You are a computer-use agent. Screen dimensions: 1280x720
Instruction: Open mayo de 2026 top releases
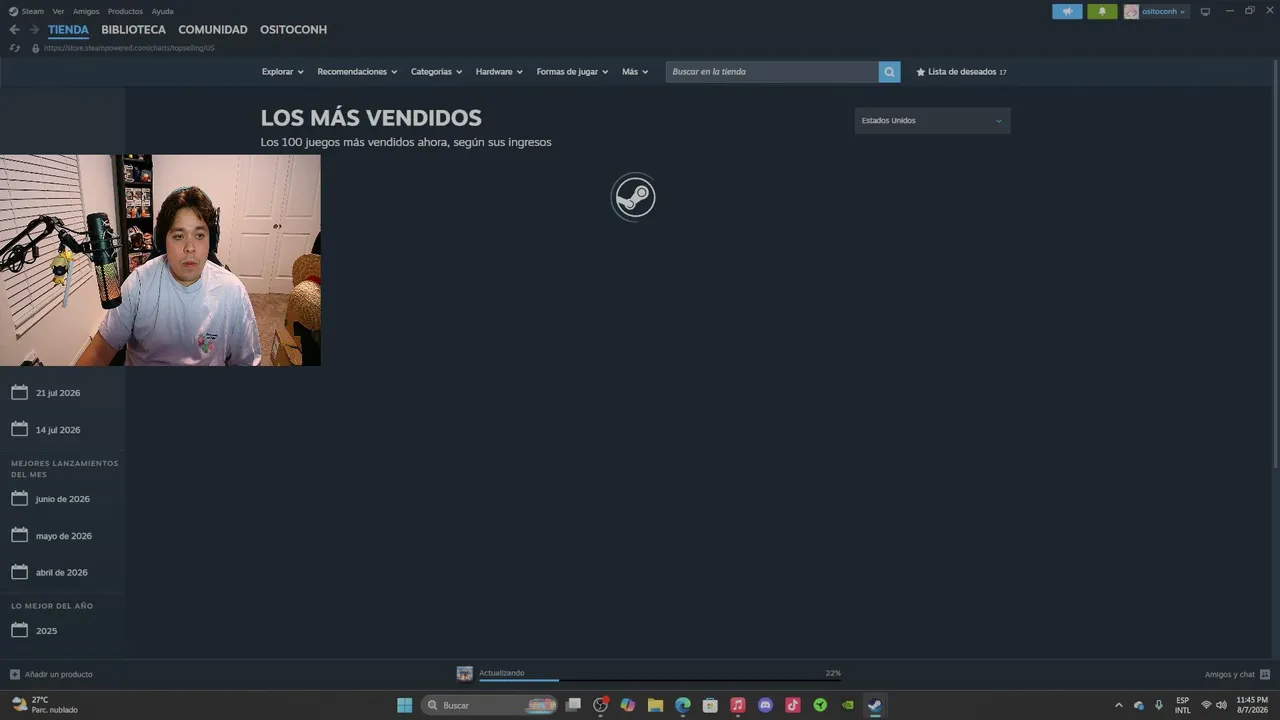tap(62, 536)
